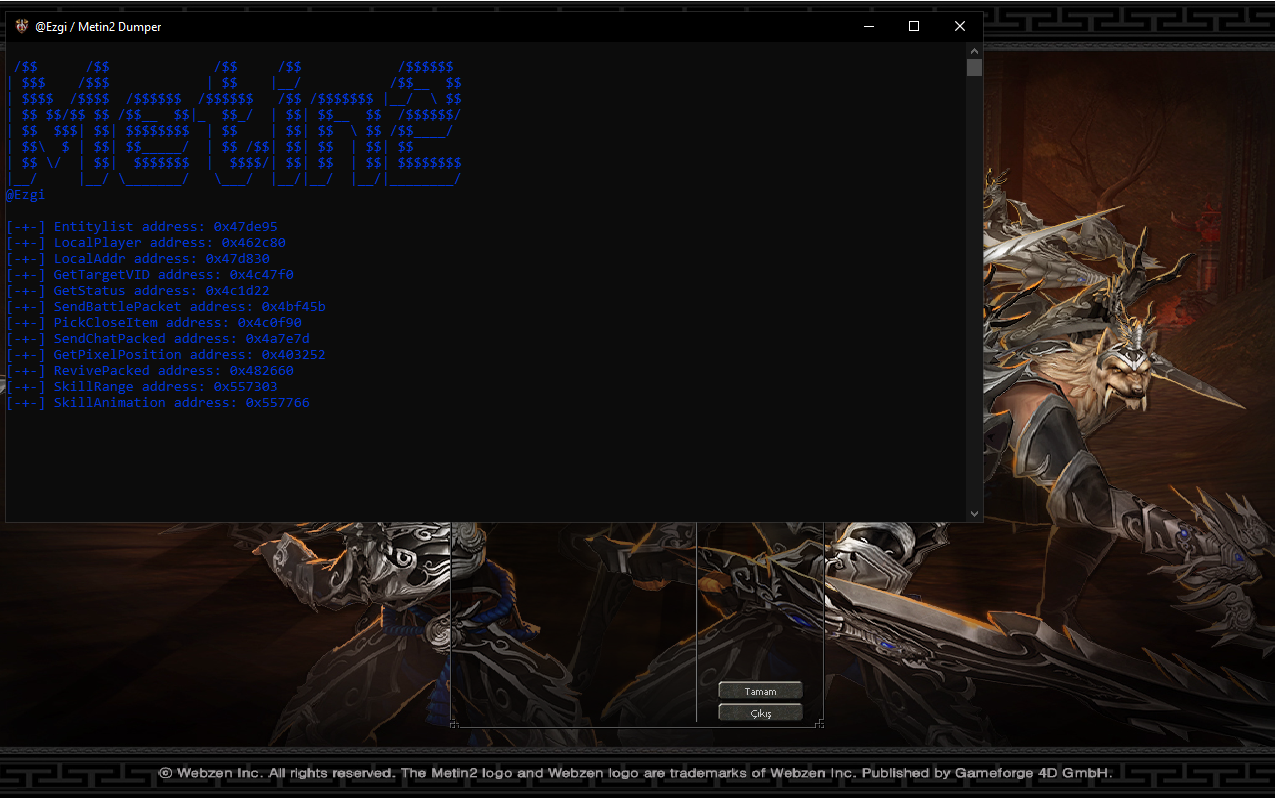The image size is (1275, 798).
Task: Click the Tamam button
Action: click(760, 691)
